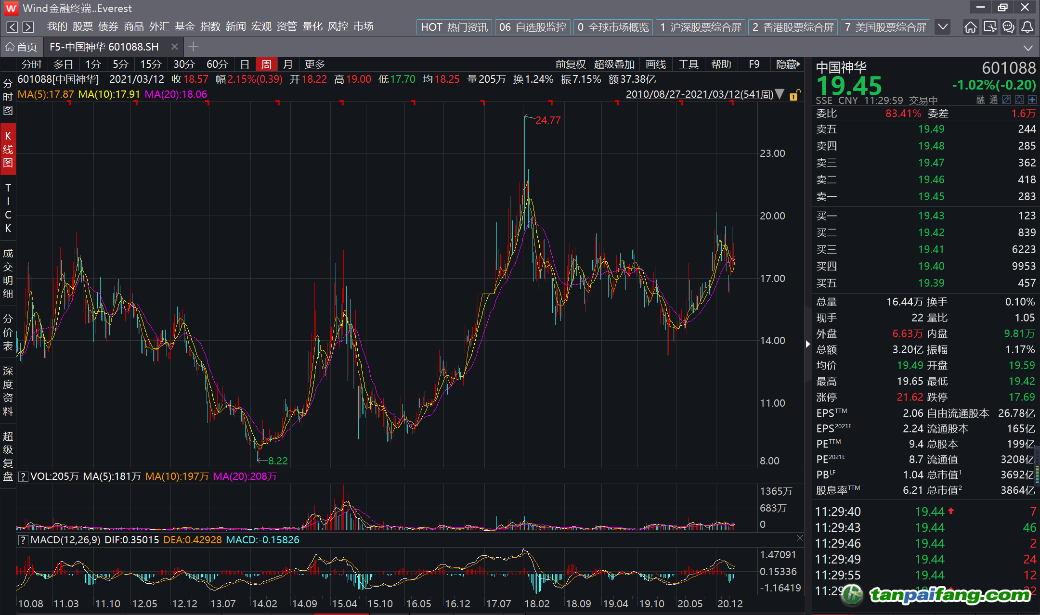Switch chart to 1分 period
The image size is (1040, 615).
tap(93, 64)
